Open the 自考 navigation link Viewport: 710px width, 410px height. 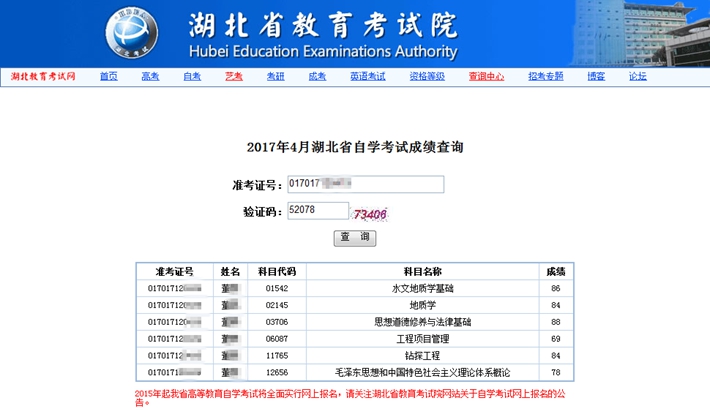click(192, 76)
